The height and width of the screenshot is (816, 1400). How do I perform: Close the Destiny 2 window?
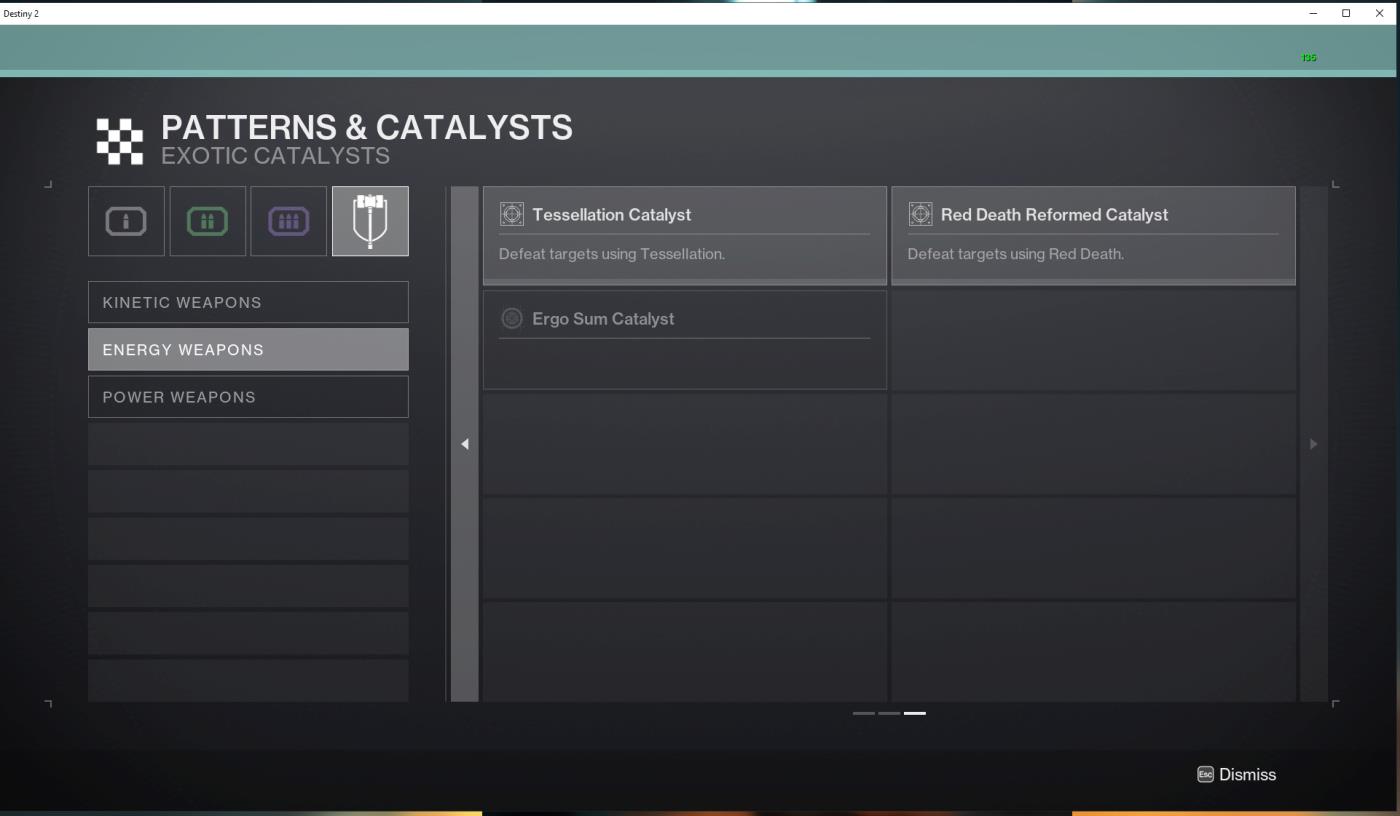point(1380,12)
